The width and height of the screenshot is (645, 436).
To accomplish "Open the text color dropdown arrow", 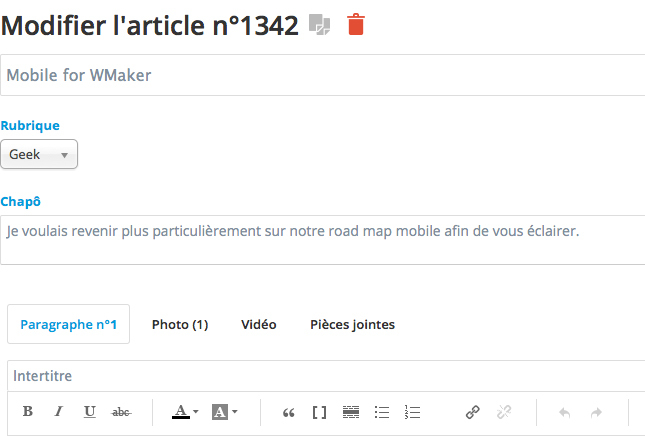I will click(196, 412).
